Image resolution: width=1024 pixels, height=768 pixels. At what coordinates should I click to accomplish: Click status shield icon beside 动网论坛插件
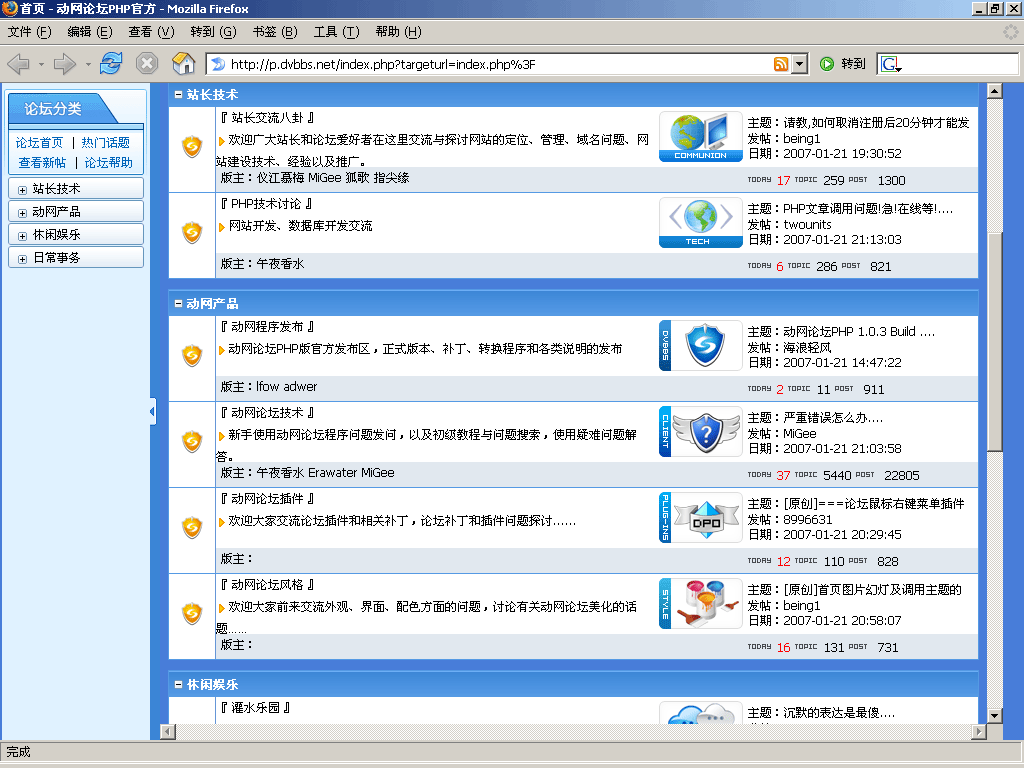[x=192, y=527]
